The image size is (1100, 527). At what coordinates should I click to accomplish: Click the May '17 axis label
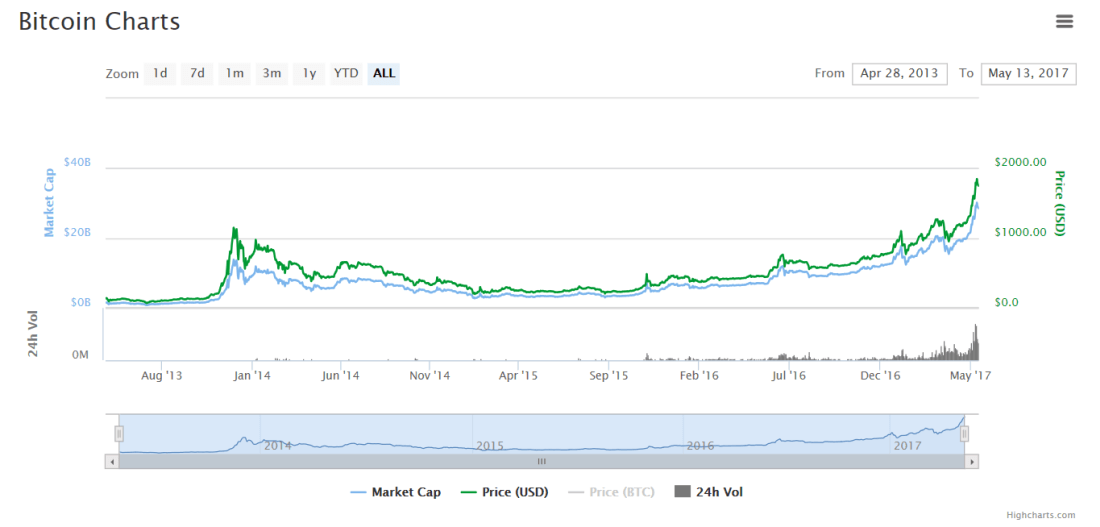[970, 376]
